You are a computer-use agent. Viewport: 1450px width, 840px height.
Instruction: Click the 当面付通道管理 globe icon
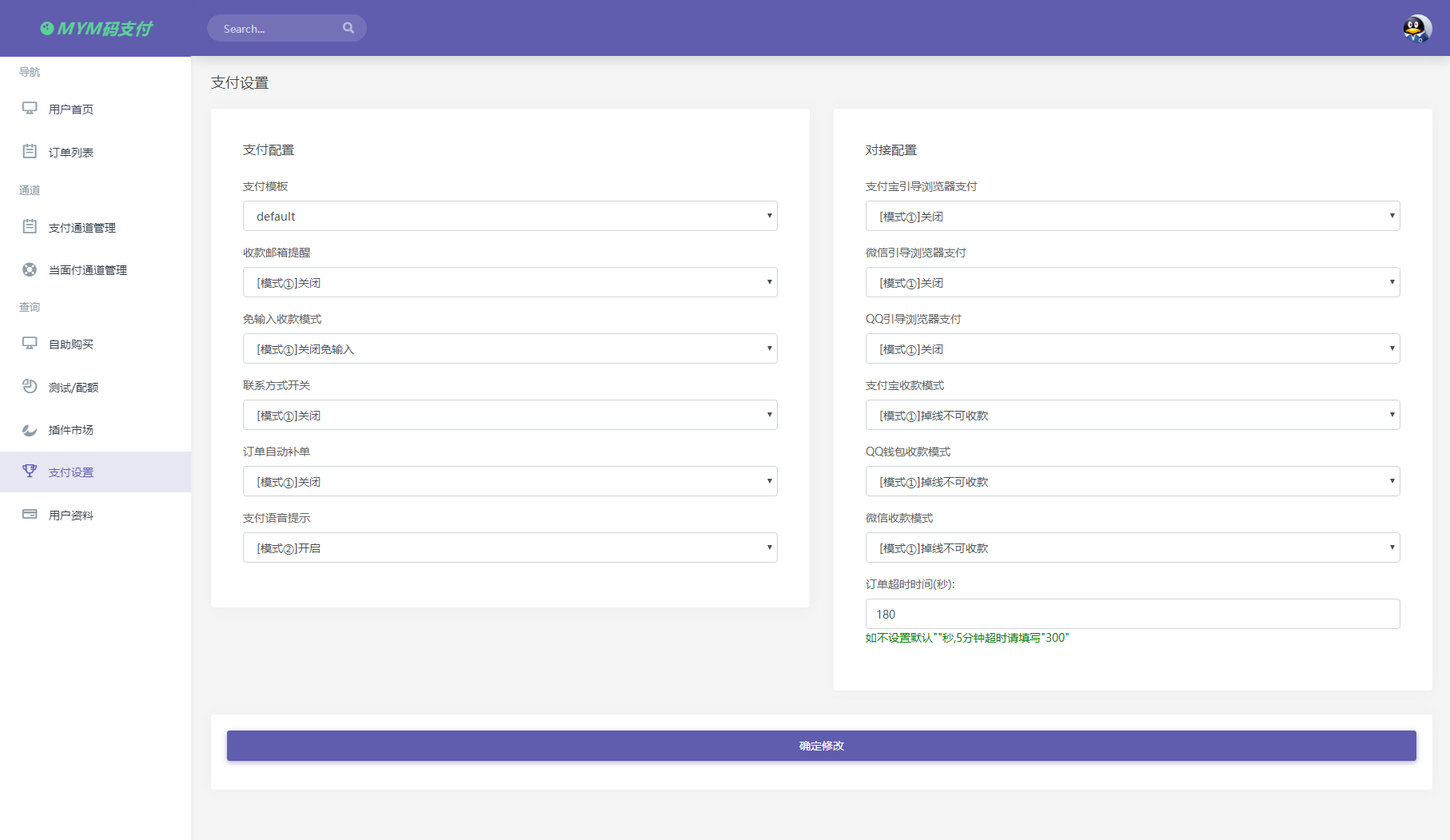pyautogui.click(x=30, y=269)
